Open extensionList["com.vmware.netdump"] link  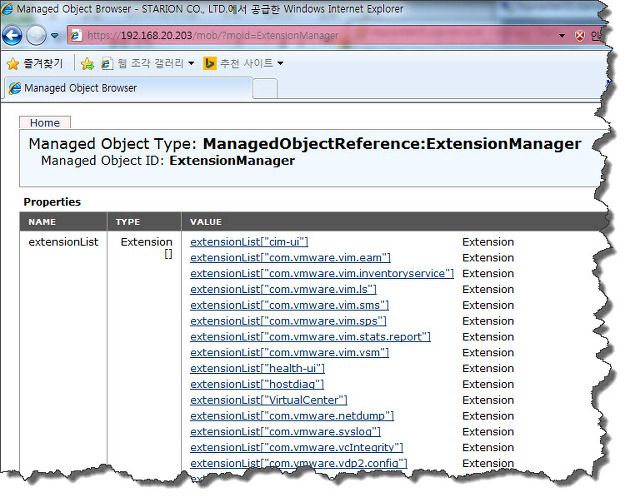pos(292,416)
